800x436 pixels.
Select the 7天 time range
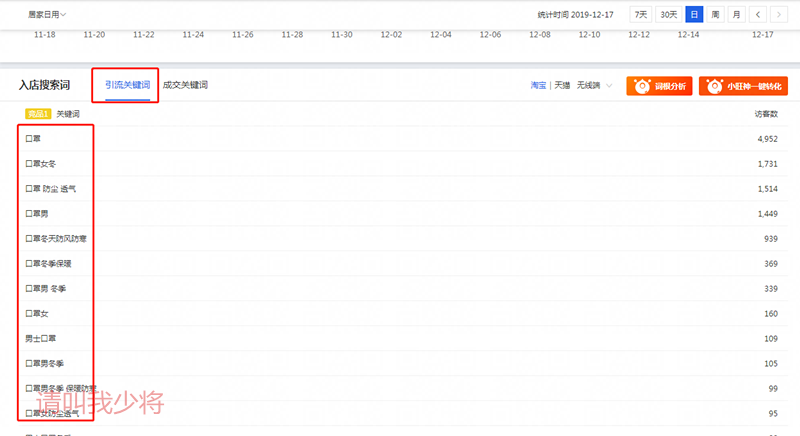640,14
